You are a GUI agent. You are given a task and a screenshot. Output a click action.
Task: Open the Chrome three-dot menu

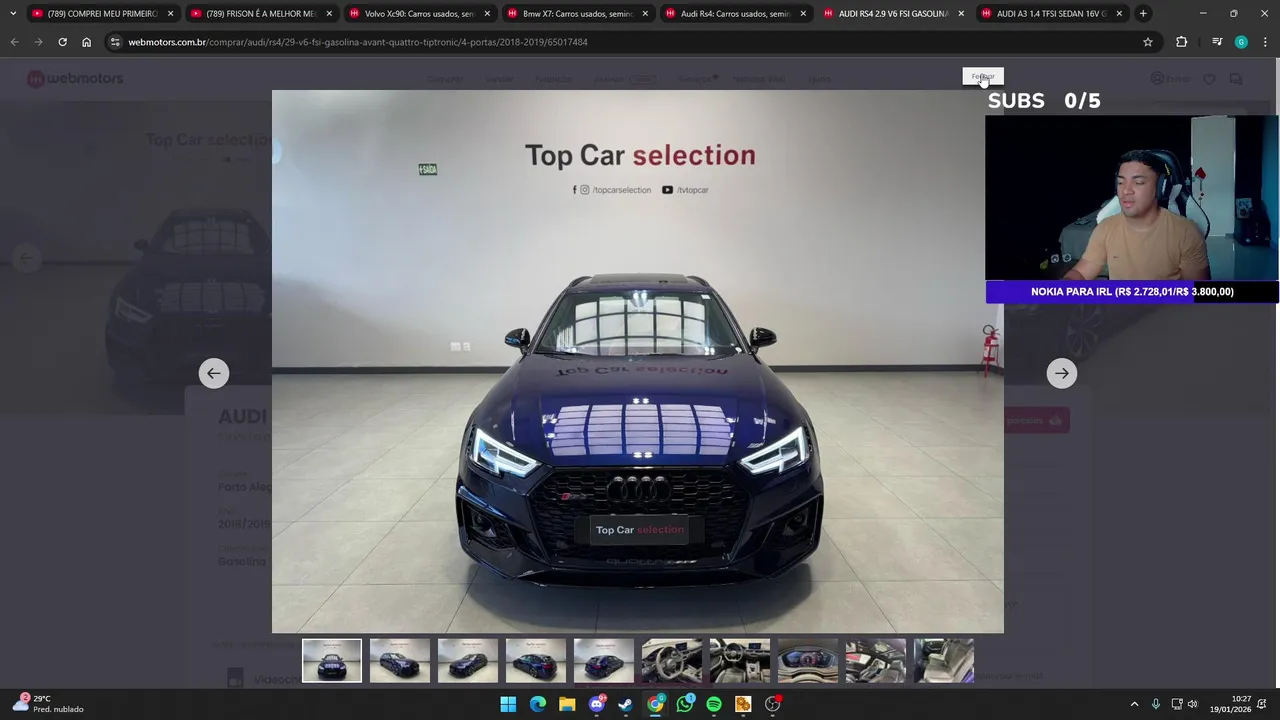click(x=1265, y=42)
